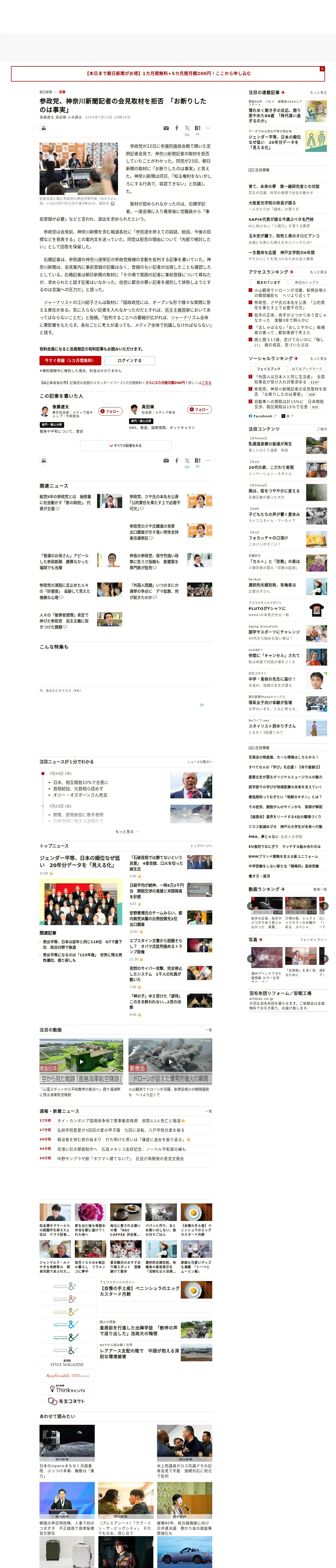Open more share options (top ellipsis)

pyautogui.click(x=208, y=128)
